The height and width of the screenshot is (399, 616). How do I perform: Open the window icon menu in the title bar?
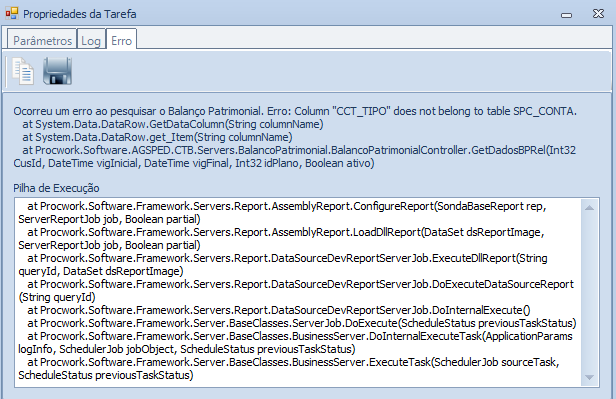tap(11, 14)
